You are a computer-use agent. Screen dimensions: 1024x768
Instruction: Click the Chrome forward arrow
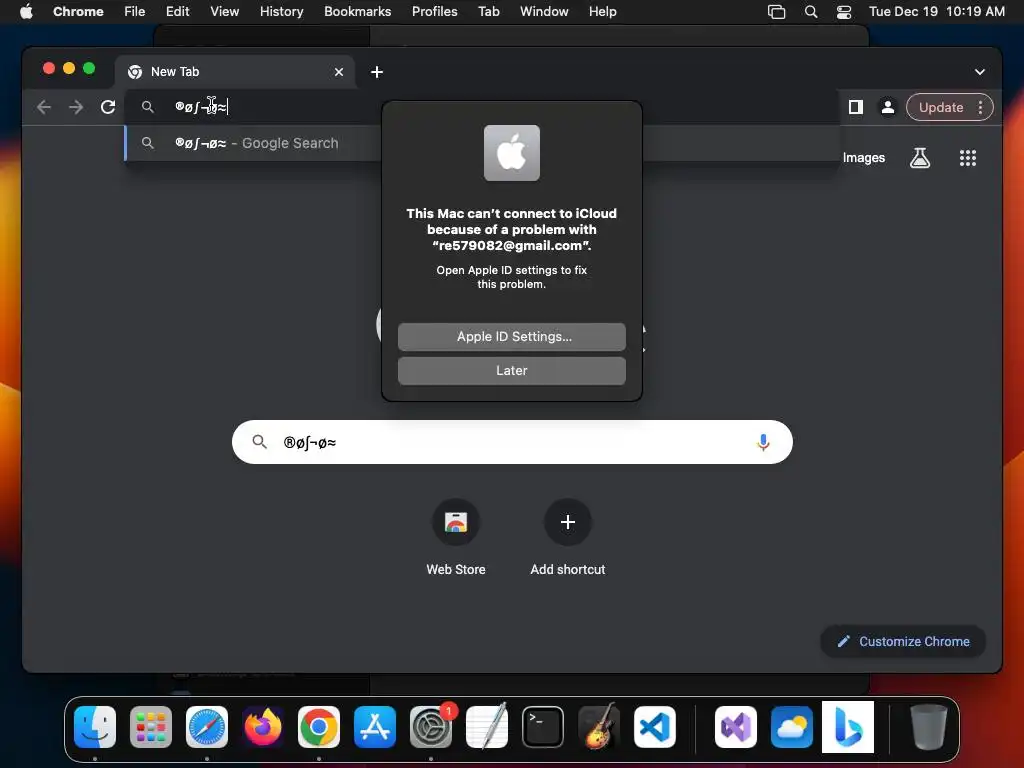[x=76, y=107]
